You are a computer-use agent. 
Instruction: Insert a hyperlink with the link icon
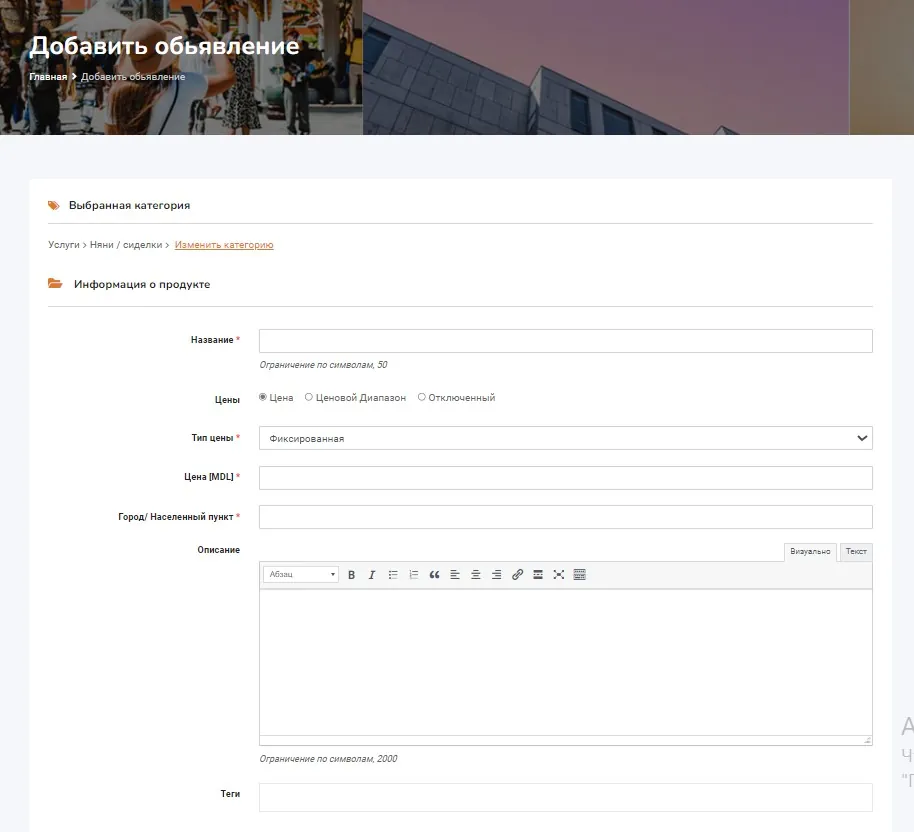click(517, 575)
